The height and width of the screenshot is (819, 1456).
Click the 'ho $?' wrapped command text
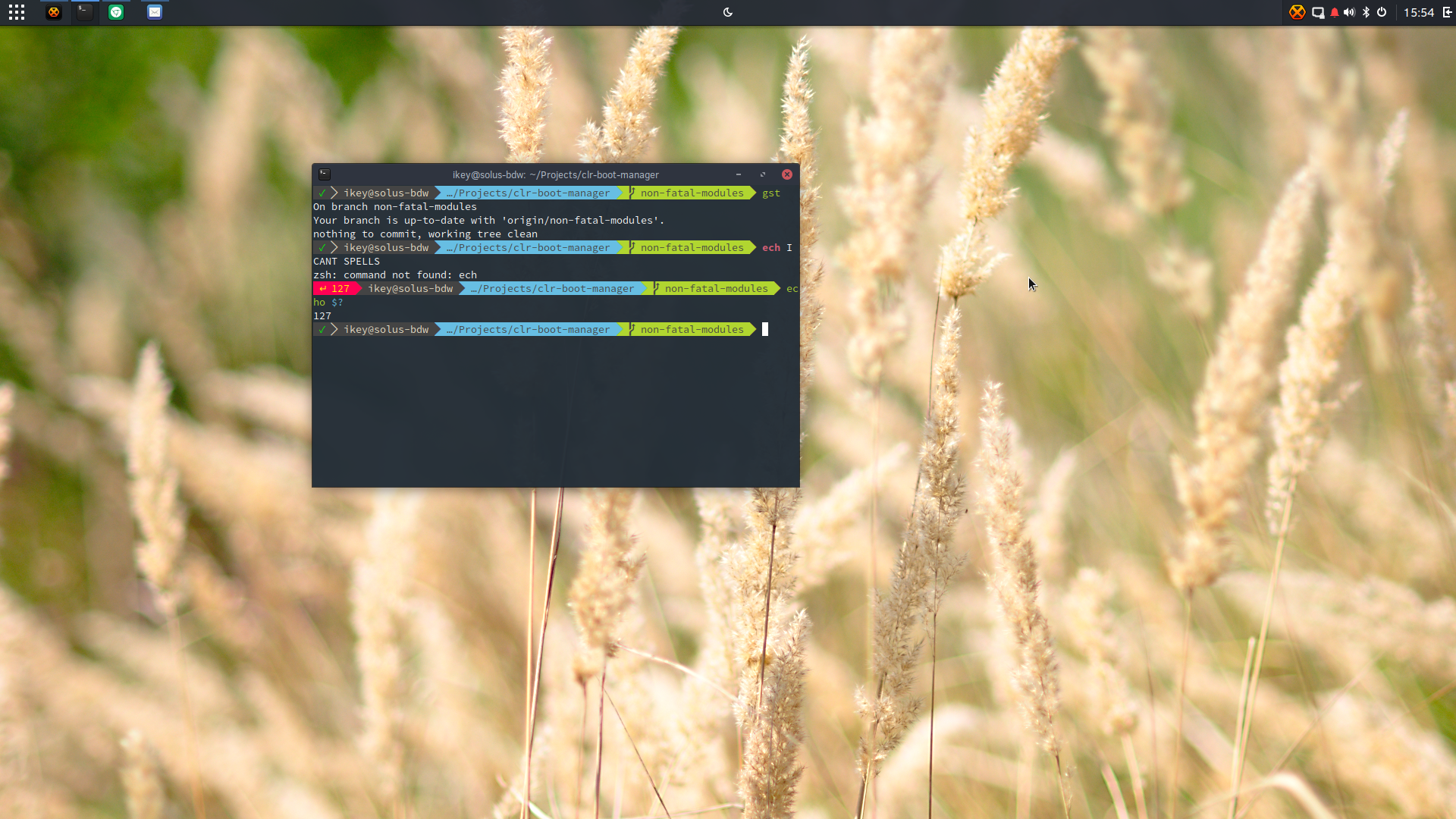coord(328,302)
